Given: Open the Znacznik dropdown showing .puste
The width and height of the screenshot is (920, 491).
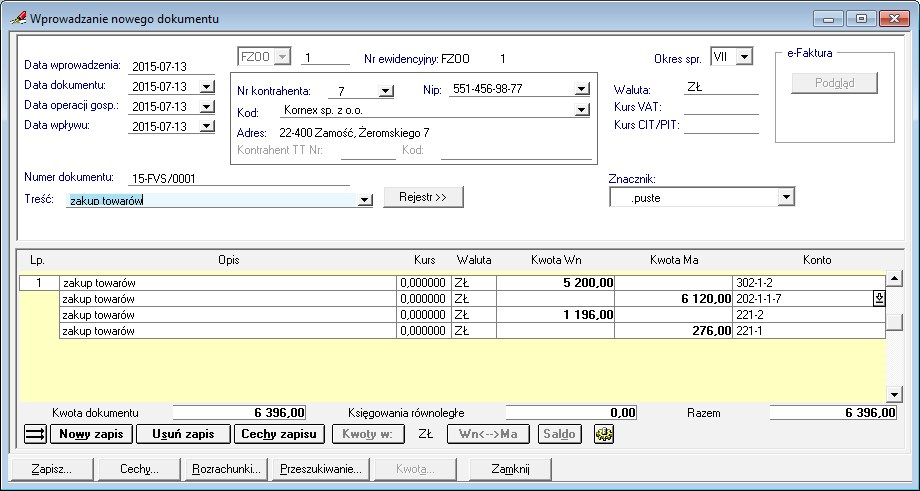Looking at the screenshot, I should 786,198.
